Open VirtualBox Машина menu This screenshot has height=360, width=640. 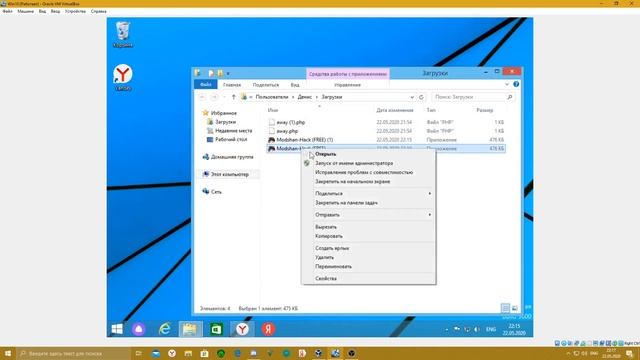[25, 11]
